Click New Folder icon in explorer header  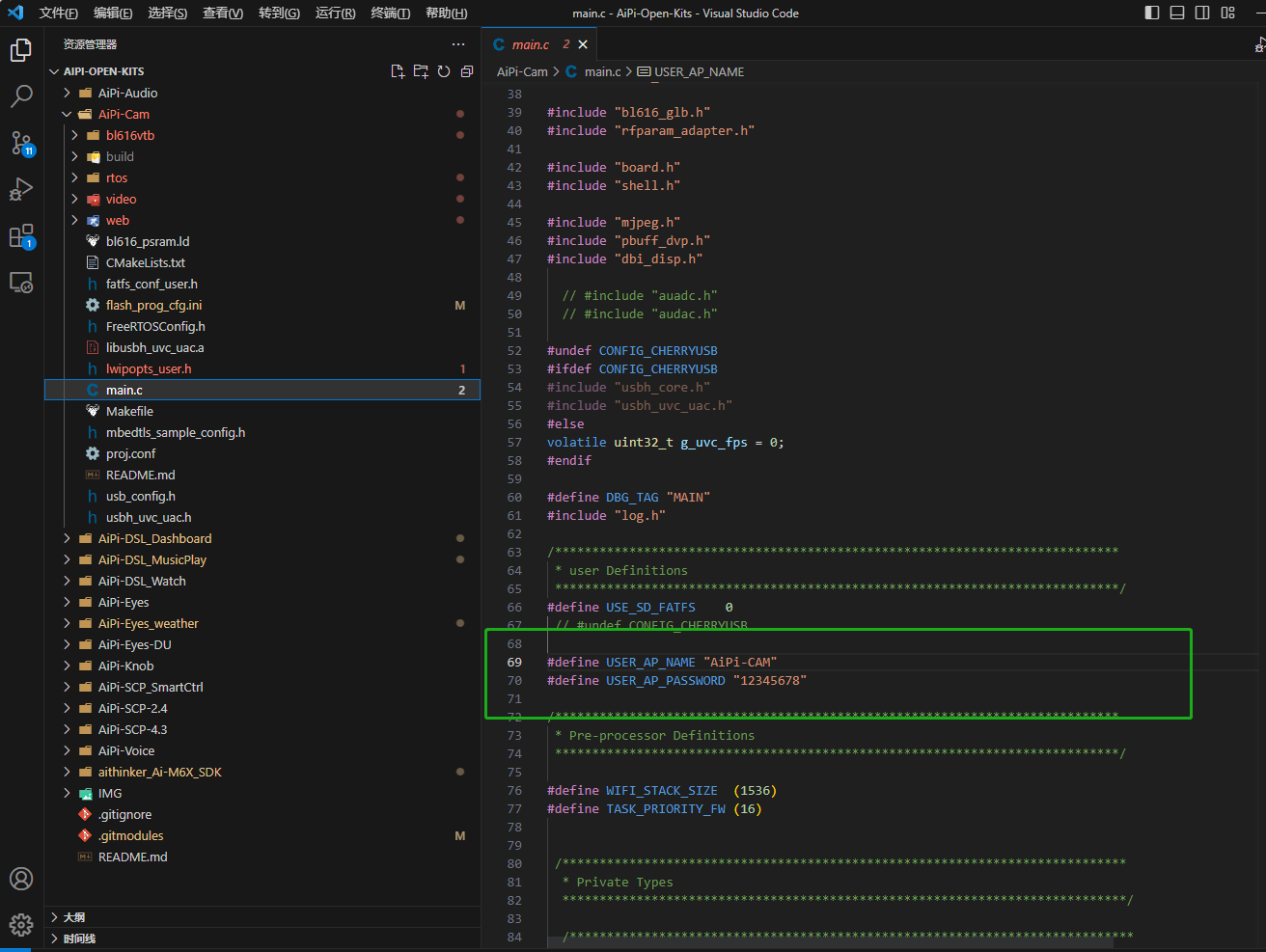[x=421, y=71]
